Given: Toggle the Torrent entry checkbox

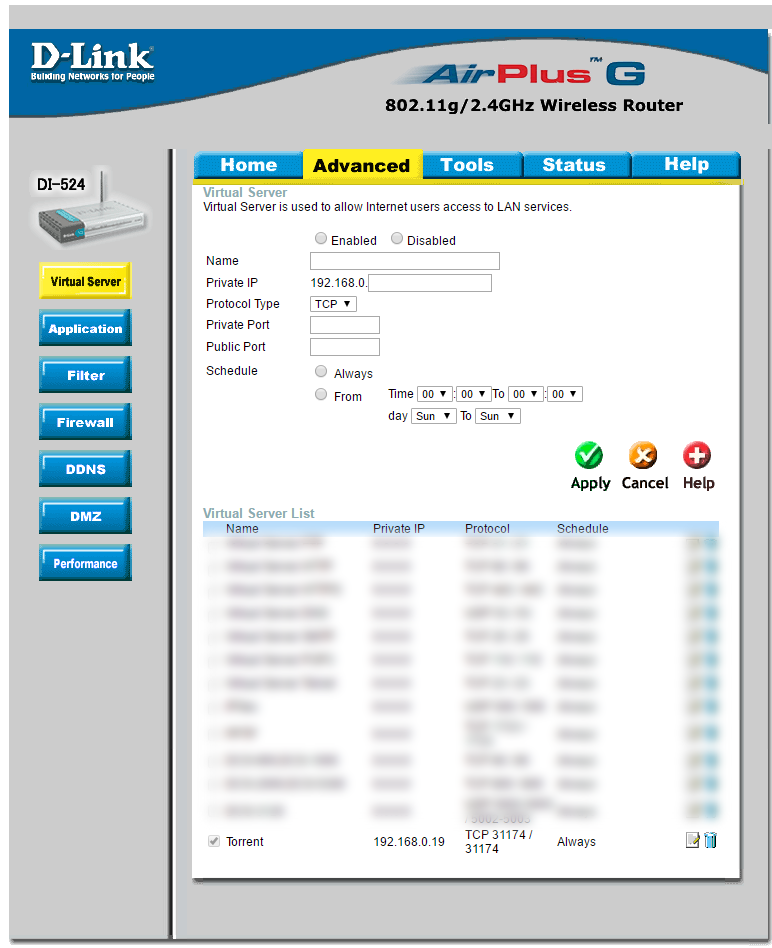Looking at the screenshot, I should 213,841.
